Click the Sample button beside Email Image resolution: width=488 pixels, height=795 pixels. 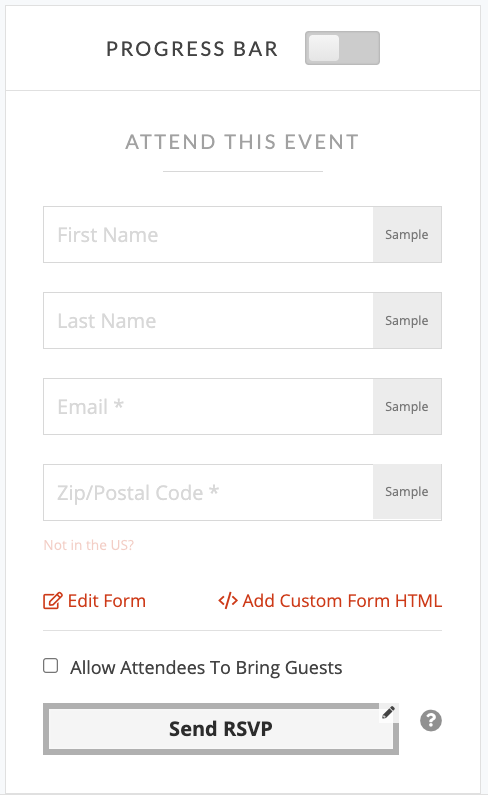coord(407,406)
